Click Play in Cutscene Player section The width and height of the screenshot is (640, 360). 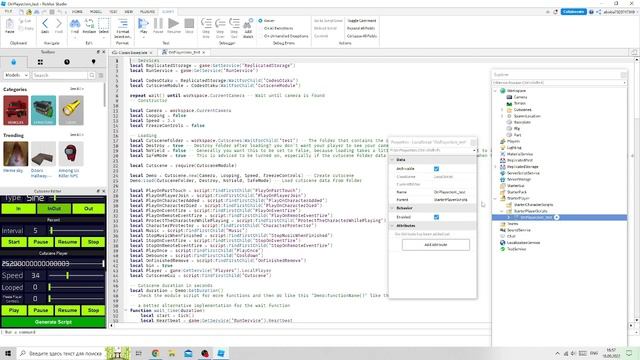[14, 310]
